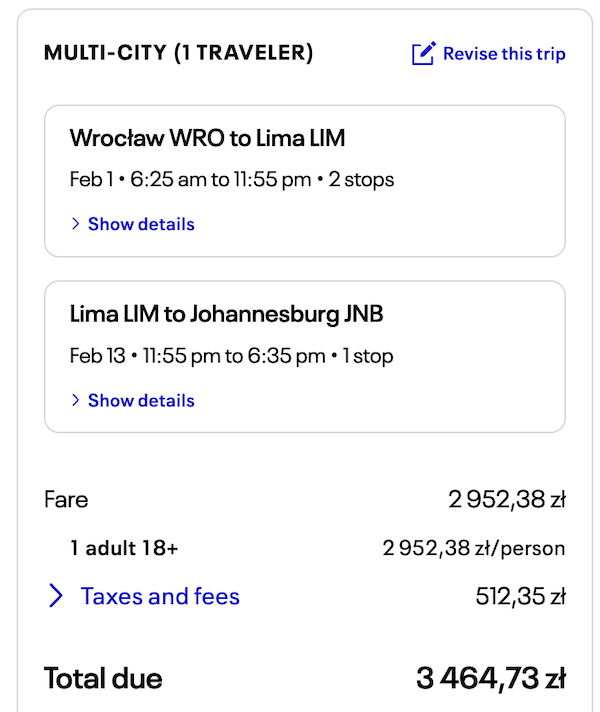This screenshot has height=712, width=600.
Task: Show details for Wrocław to Lima flight
Action: [141, 224]
